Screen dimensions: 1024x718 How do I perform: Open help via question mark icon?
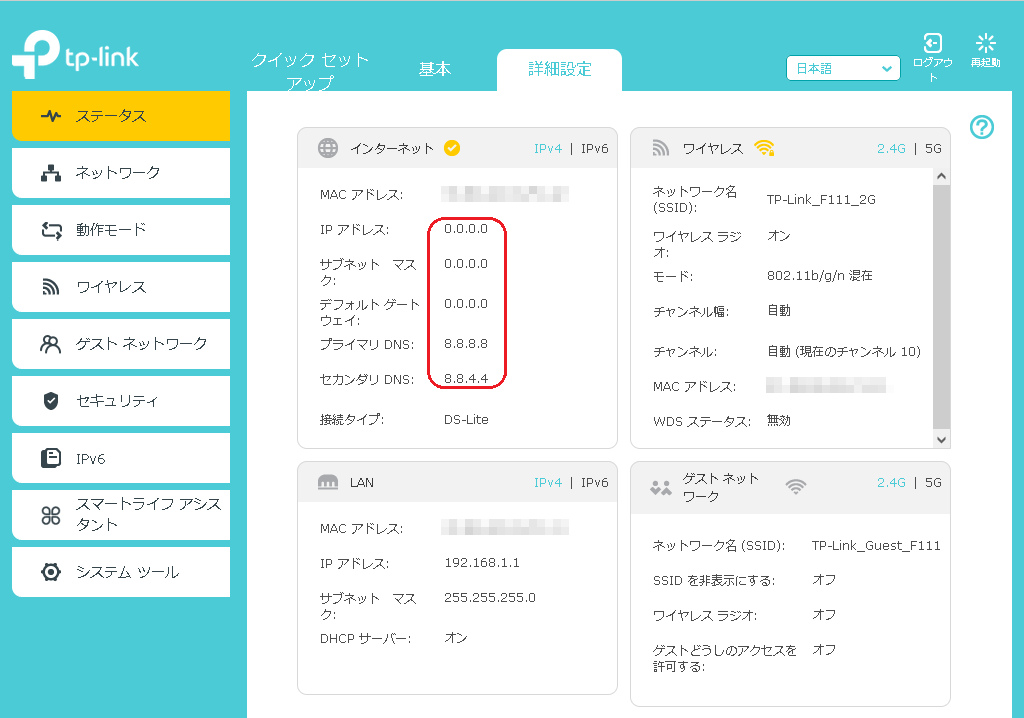pyautogui.click(x=982, y=127)
